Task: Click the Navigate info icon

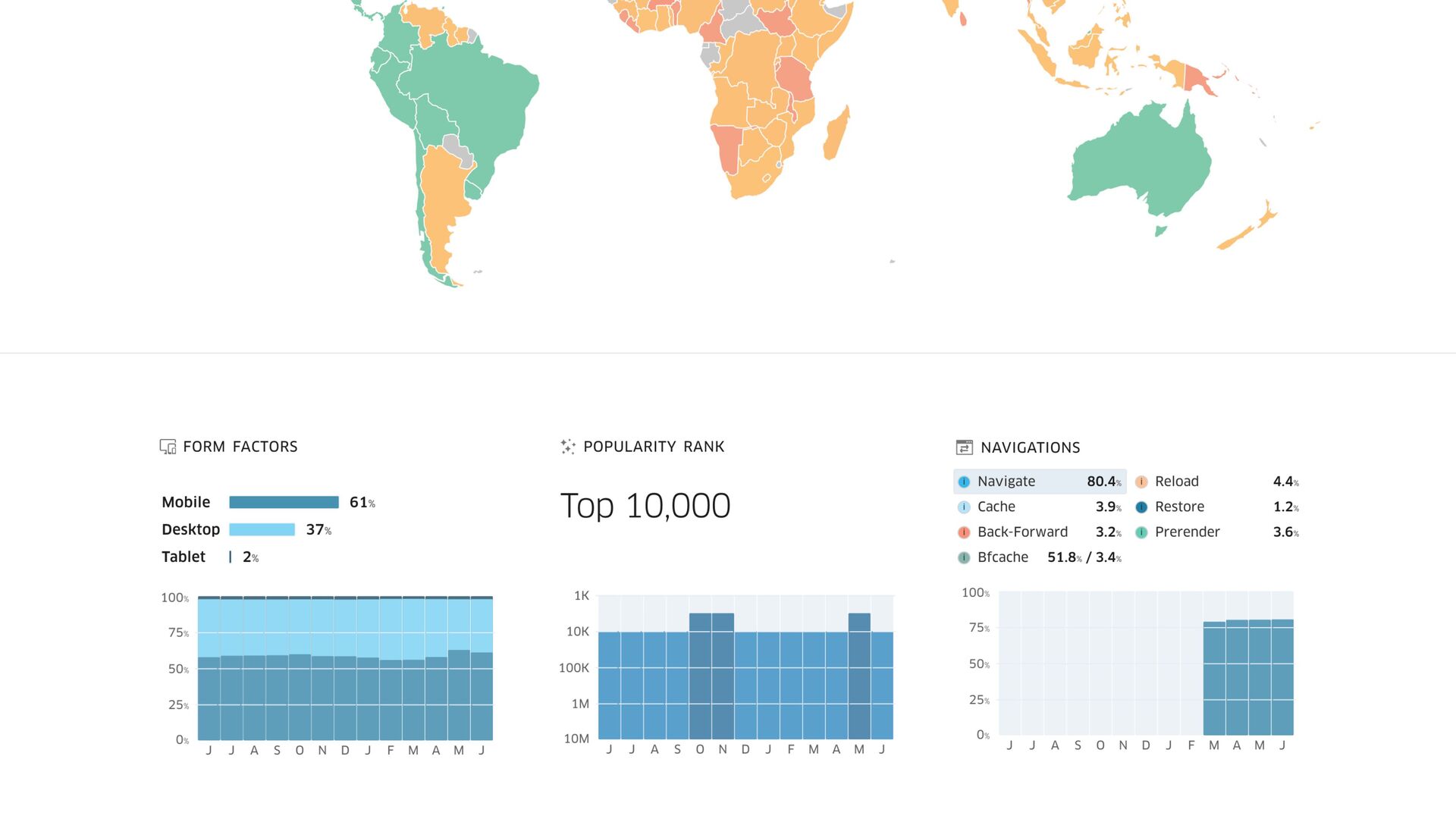Action: [964, 482]
